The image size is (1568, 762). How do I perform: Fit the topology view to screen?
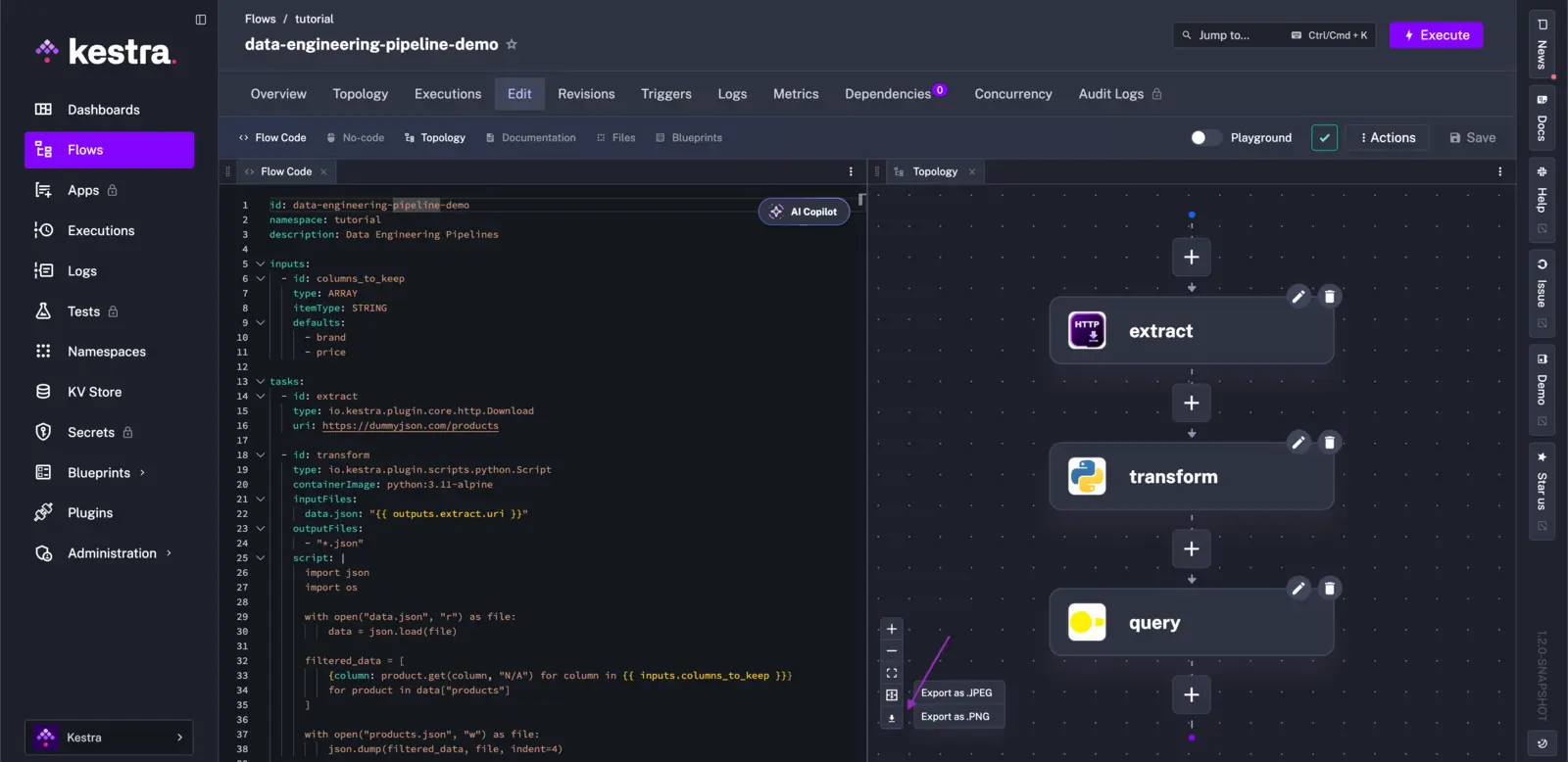click(x=892, y=673)
